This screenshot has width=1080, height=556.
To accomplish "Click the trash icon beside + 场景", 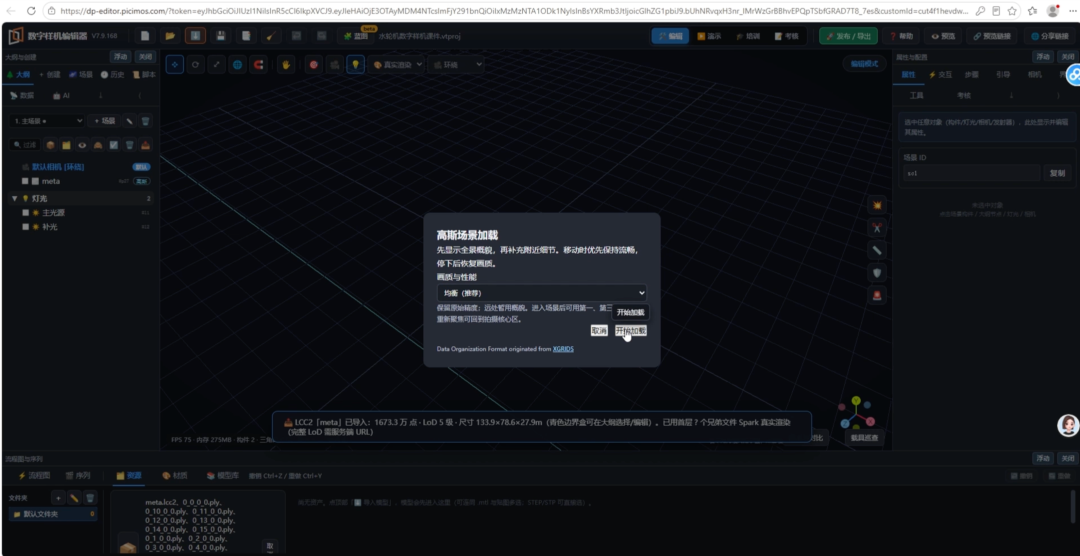I will click(x=145, y=121).
